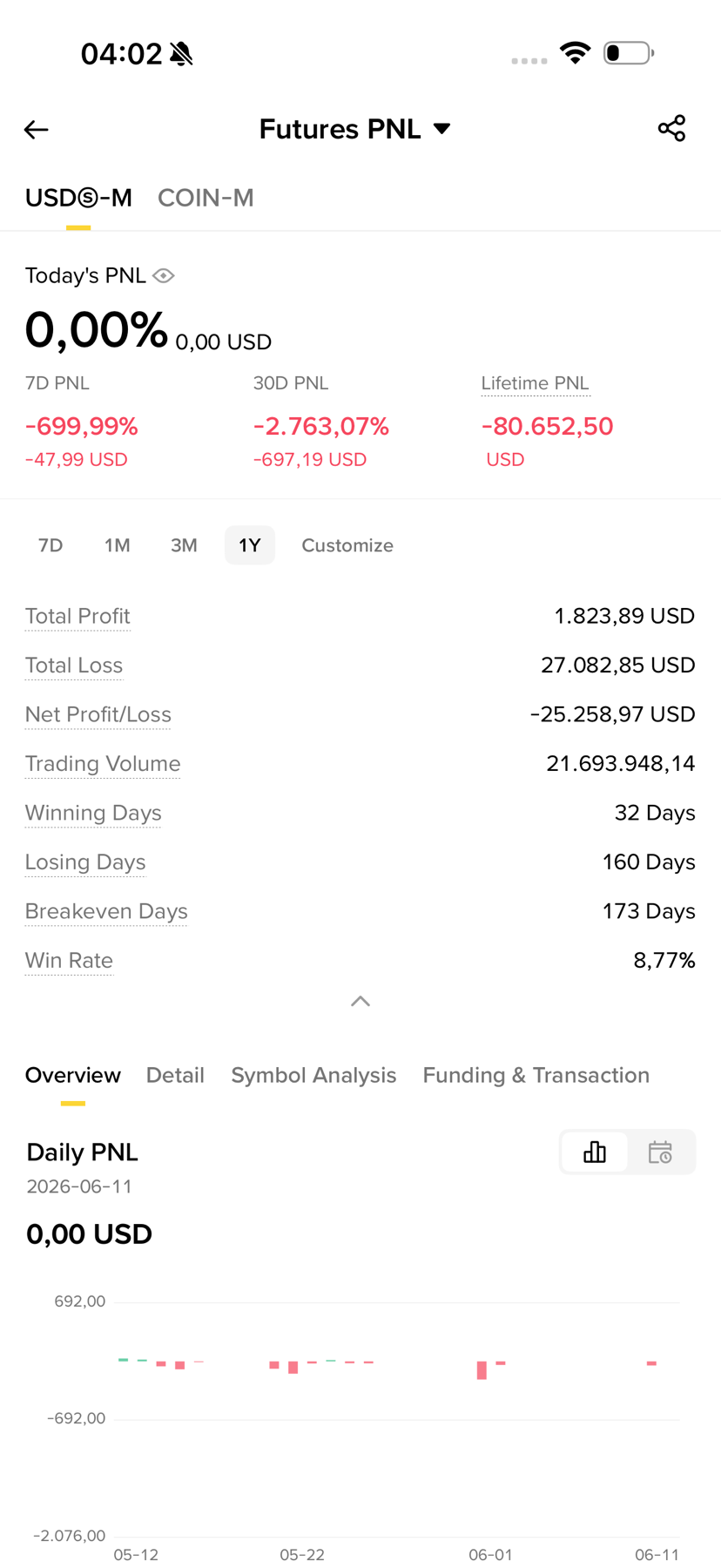Choose the 1M time range
721x1568 pixels.
[118, 545]
